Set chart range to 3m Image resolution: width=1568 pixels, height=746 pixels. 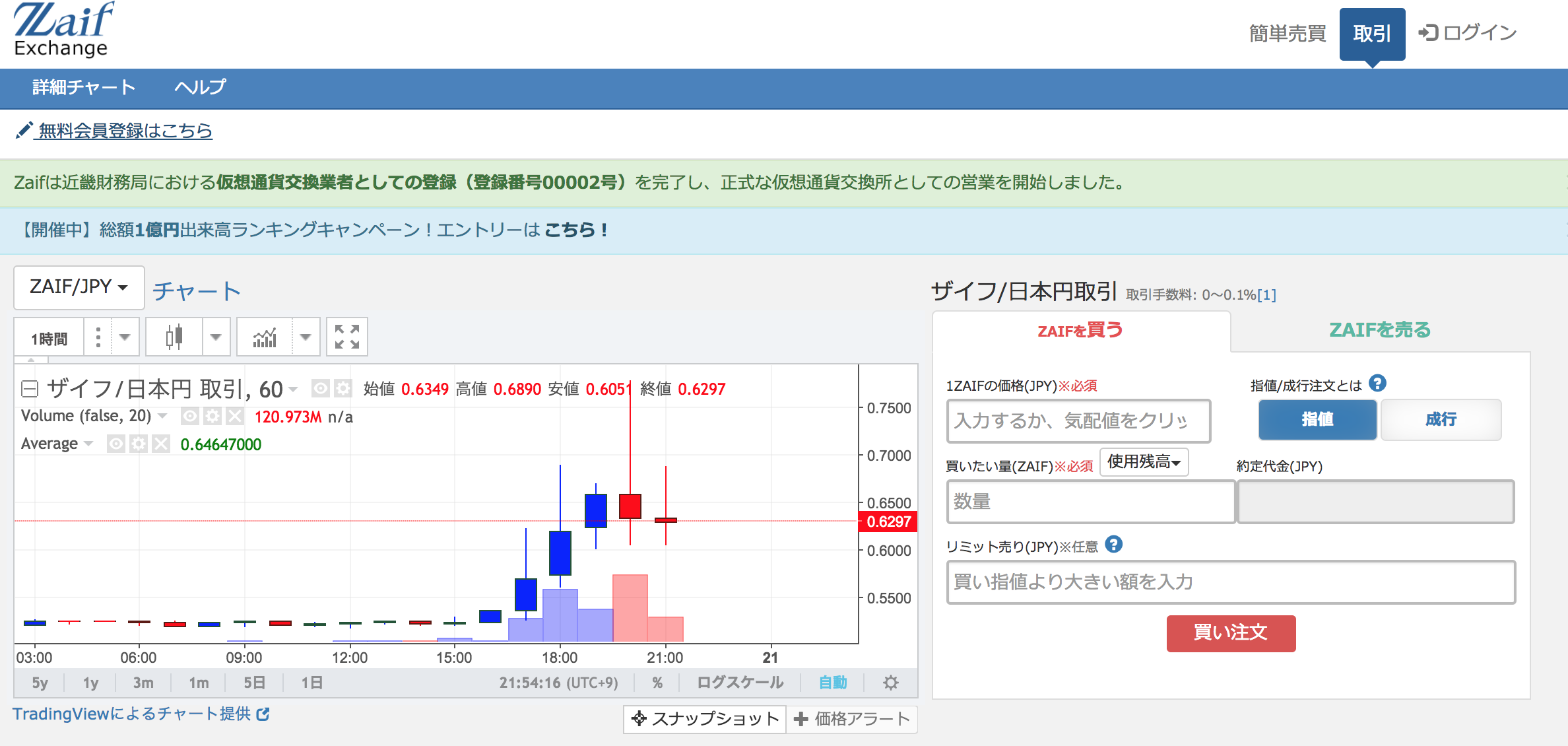click(143, 683)
